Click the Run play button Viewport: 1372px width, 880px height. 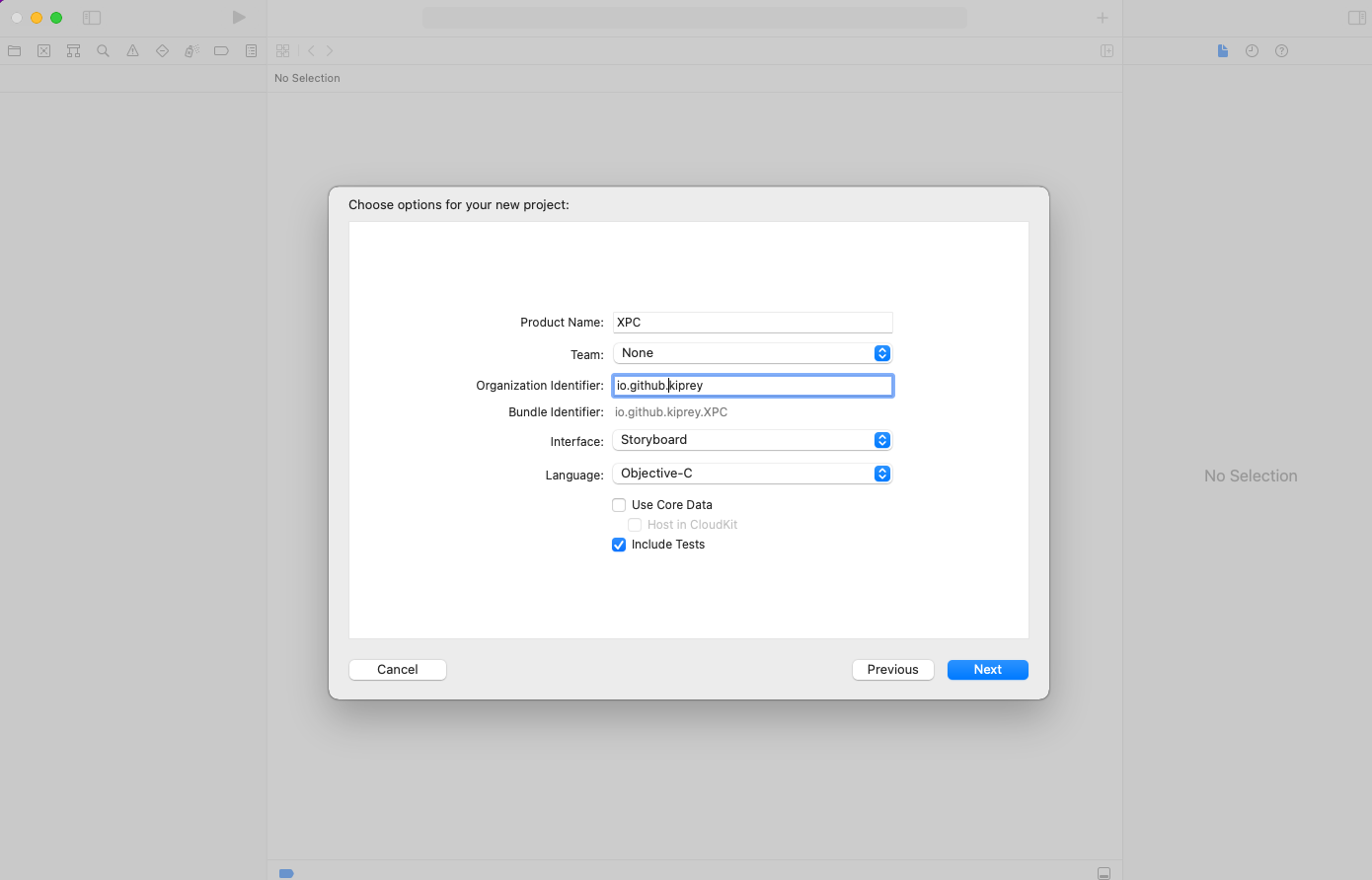[239, 18]
